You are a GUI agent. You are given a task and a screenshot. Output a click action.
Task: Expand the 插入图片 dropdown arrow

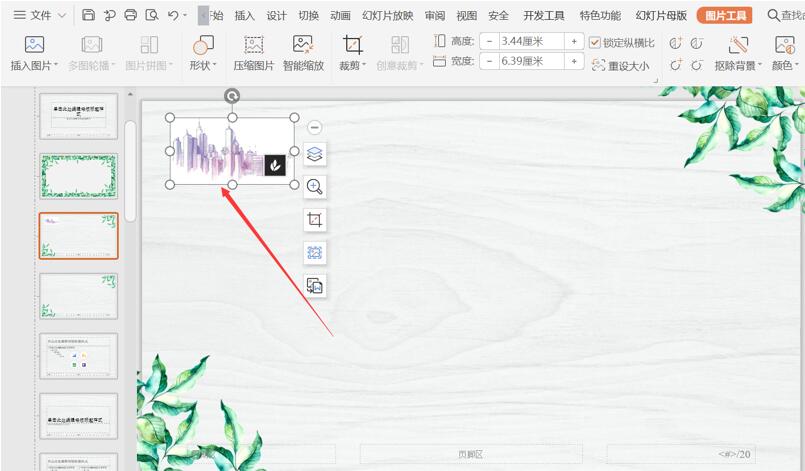click(55, 66)
